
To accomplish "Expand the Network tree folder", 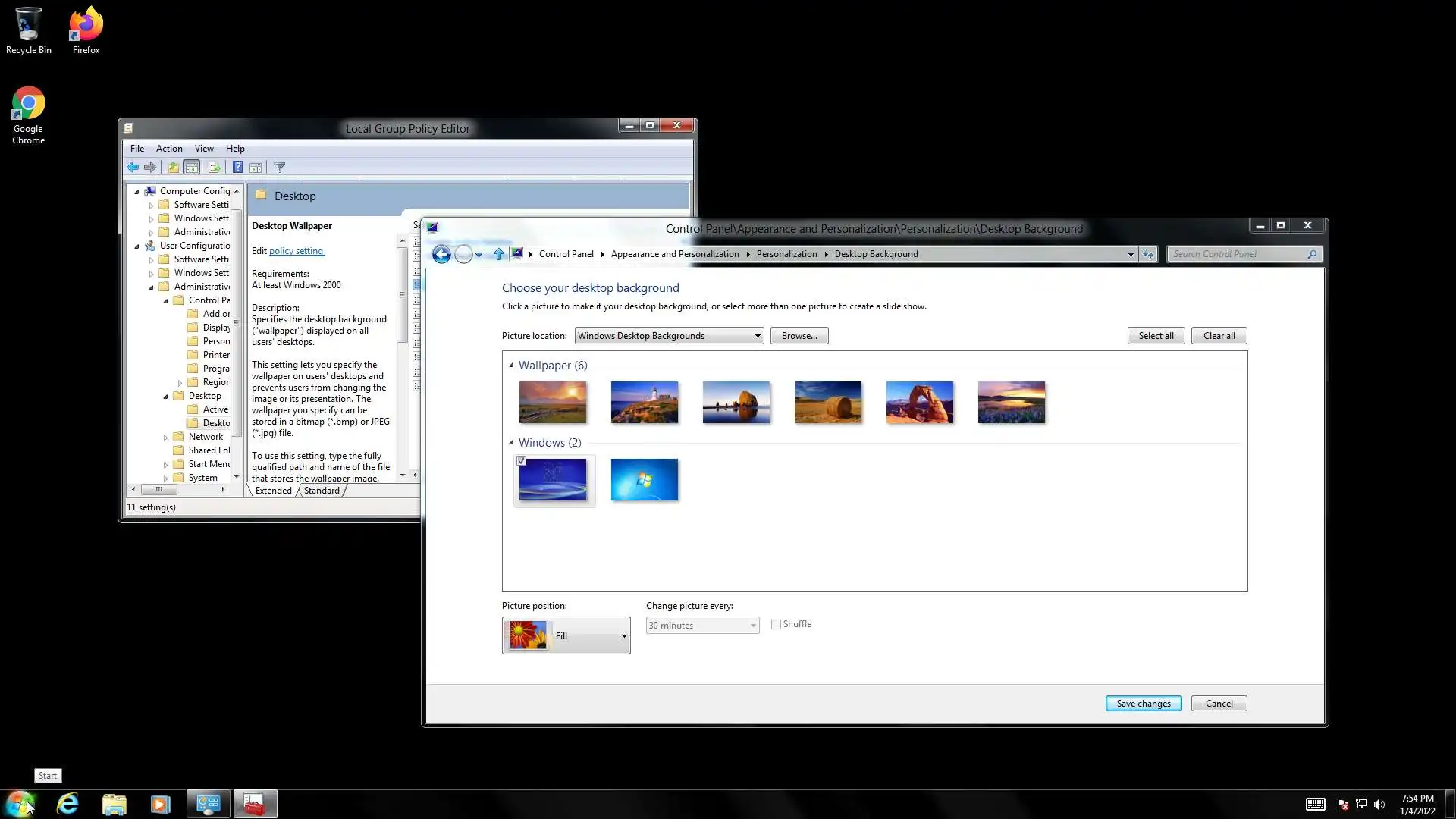I will point(165,438).
